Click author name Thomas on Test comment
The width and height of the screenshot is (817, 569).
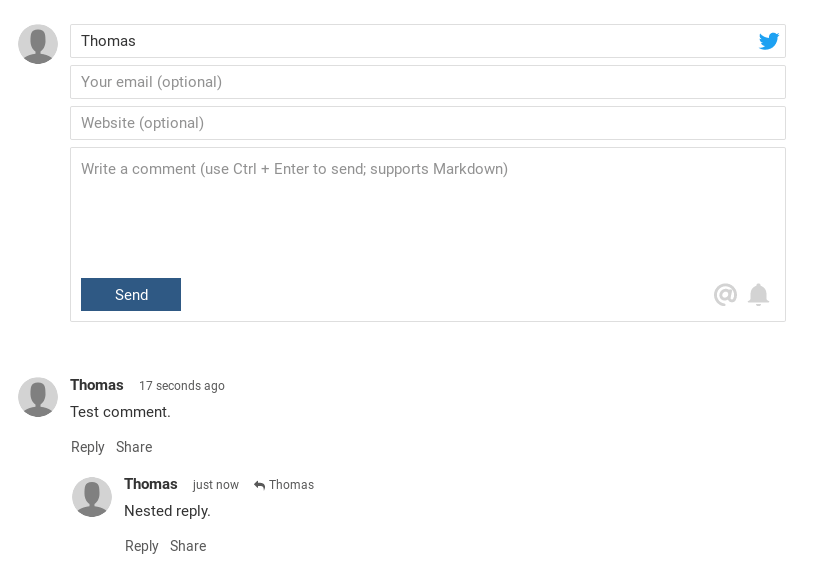(x=97, y=385)
